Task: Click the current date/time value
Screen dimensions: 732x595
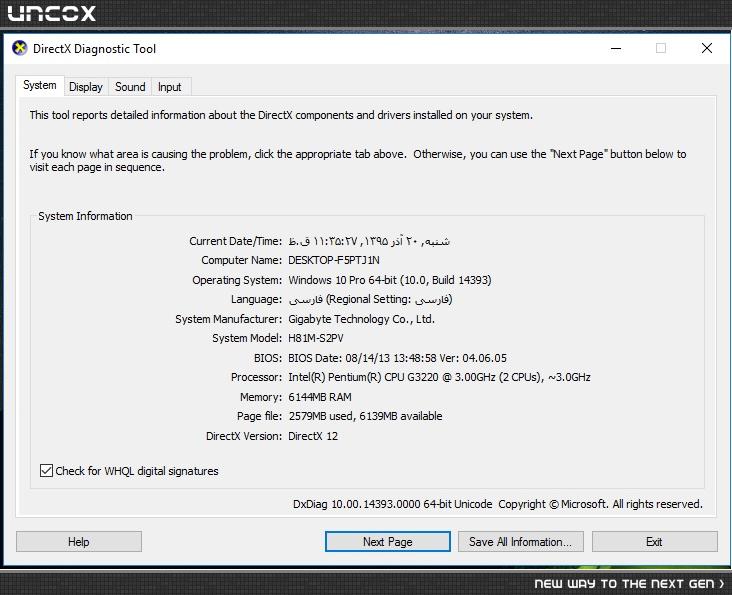Action: point(369,241)
